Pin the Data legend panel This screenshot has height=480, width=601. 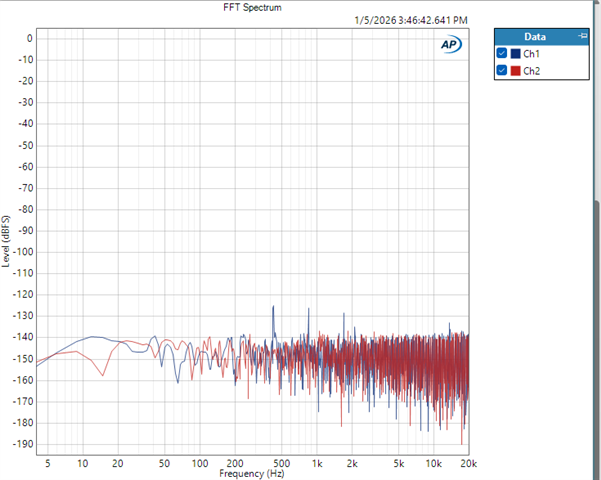(583, 36)
